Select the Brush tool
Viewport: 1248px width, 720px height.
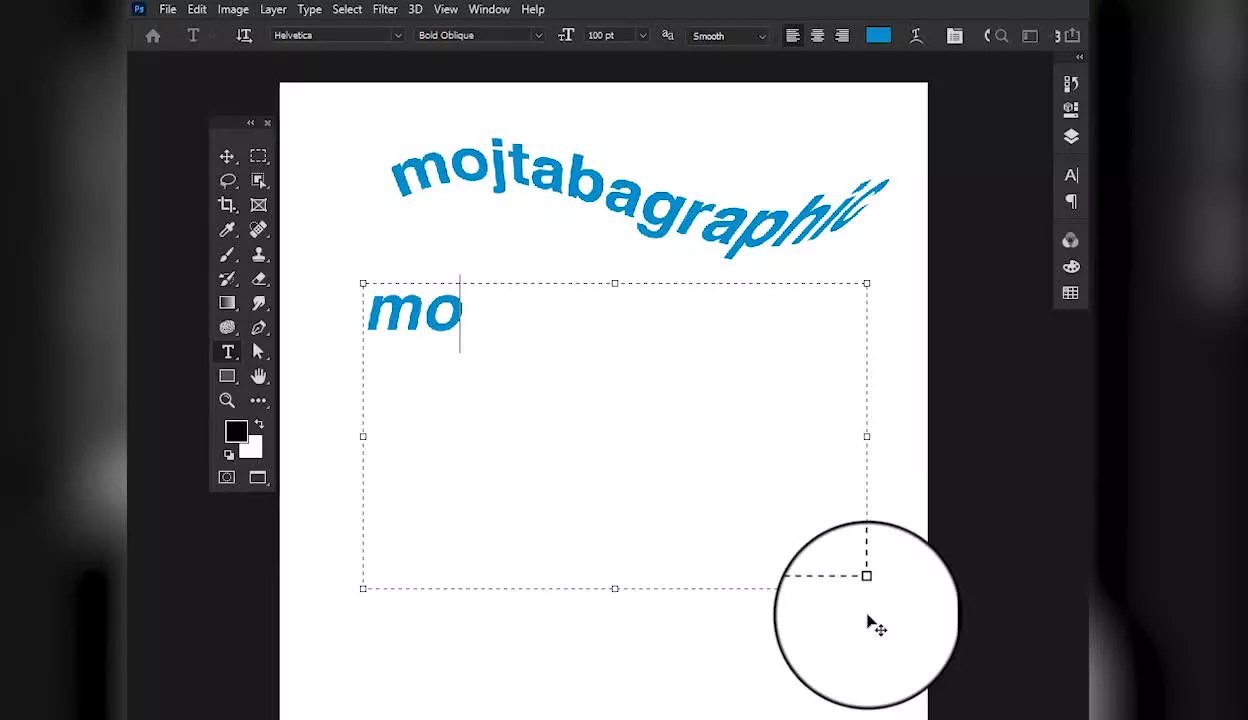(x=227, y=254)
